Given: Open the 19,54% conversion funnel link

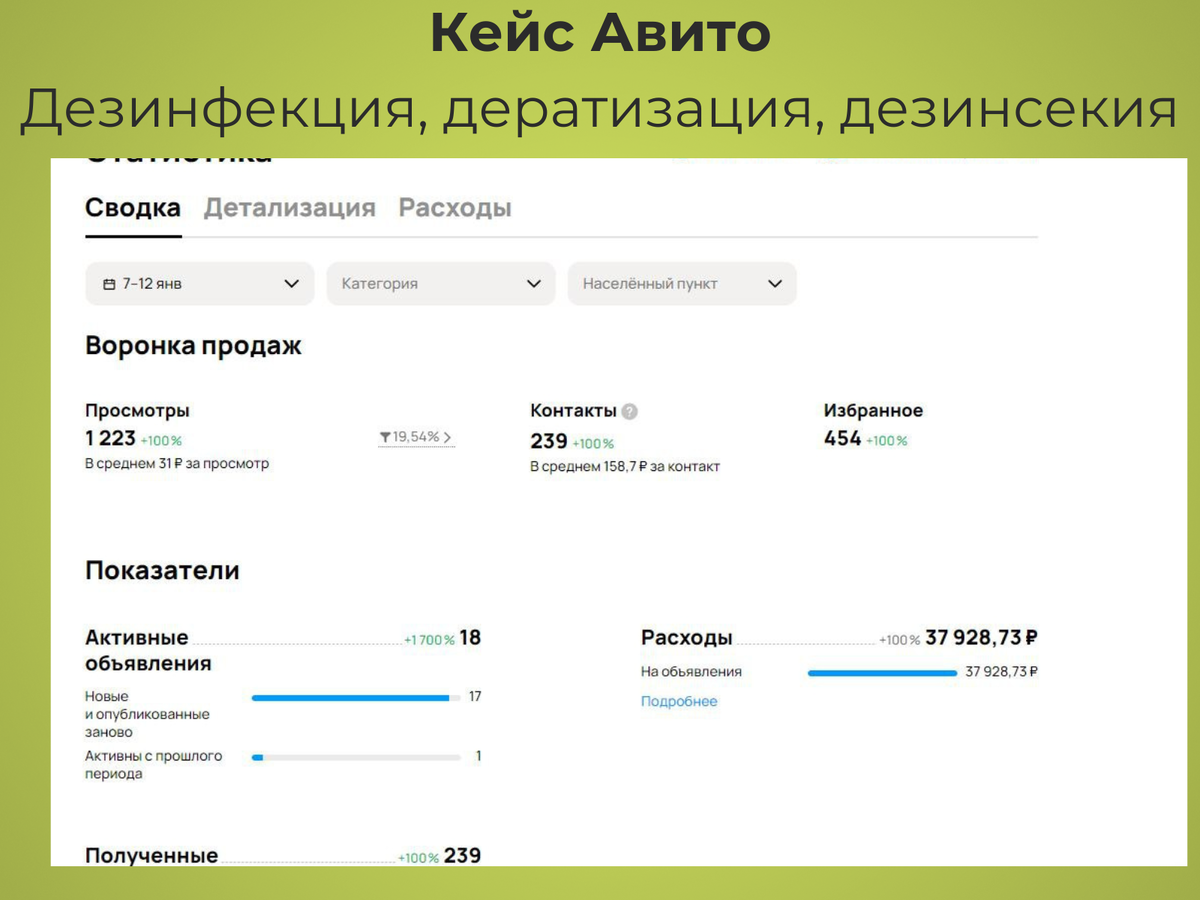Looking at the screenshot, I should click(x=416, y=437).
